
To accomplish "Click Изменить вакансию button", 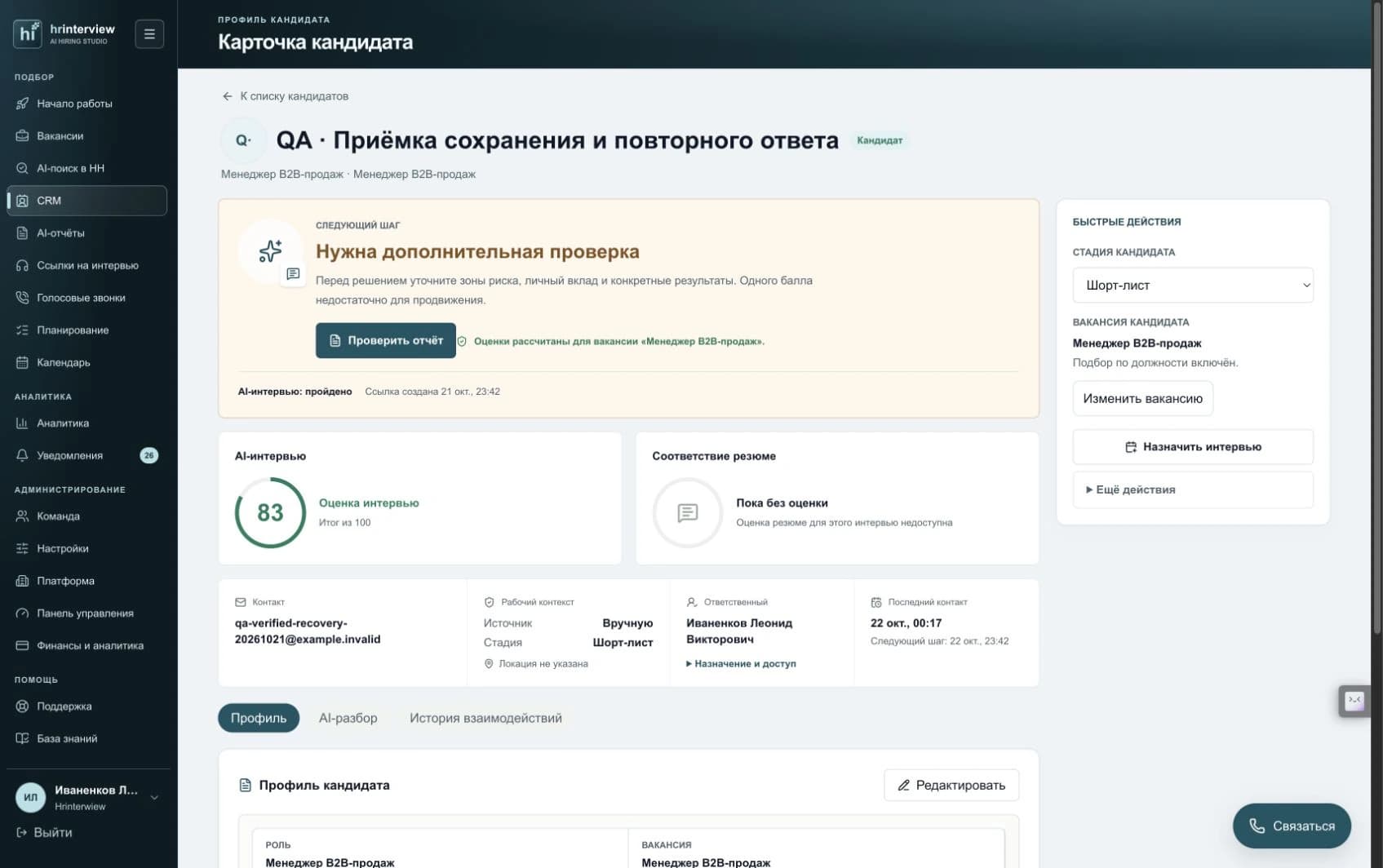I will tap(1142, 399).
